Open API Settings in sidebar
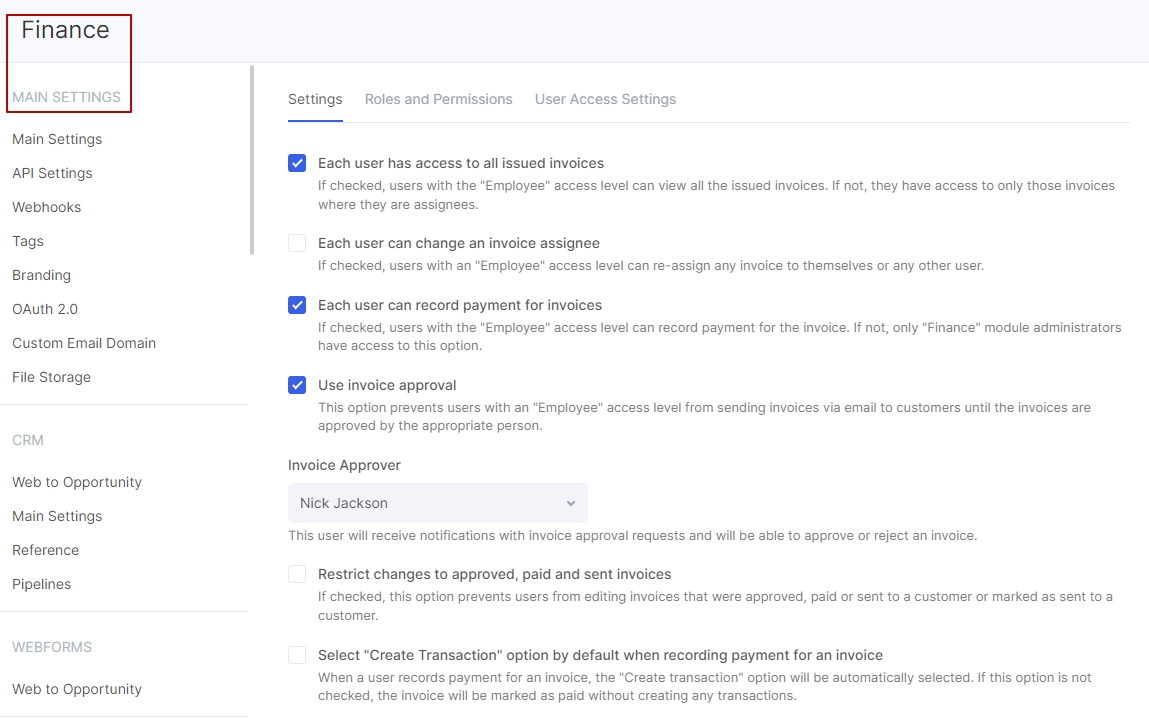The width and height of the screenshot is (1149, 718). (52, 174)
